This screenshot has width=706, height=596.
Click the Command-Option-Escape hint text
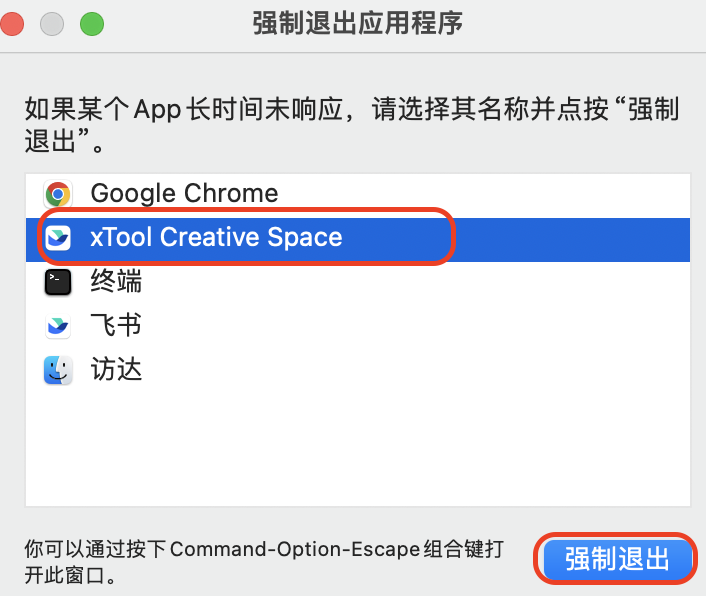click(264, 562)
